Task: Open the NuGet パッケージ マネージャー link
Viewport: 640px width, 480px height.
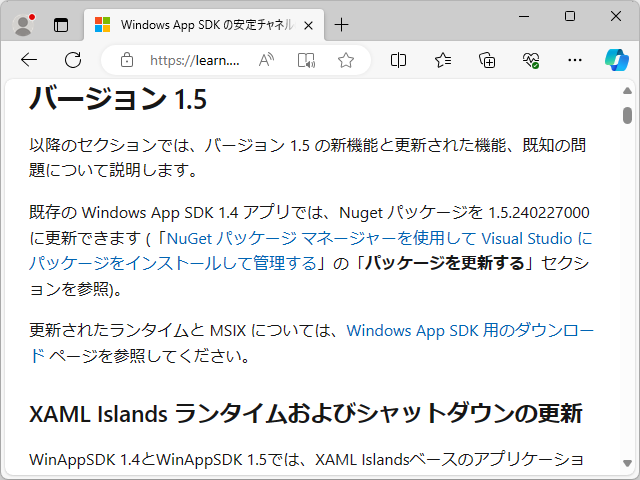Action: coord(311,251)
